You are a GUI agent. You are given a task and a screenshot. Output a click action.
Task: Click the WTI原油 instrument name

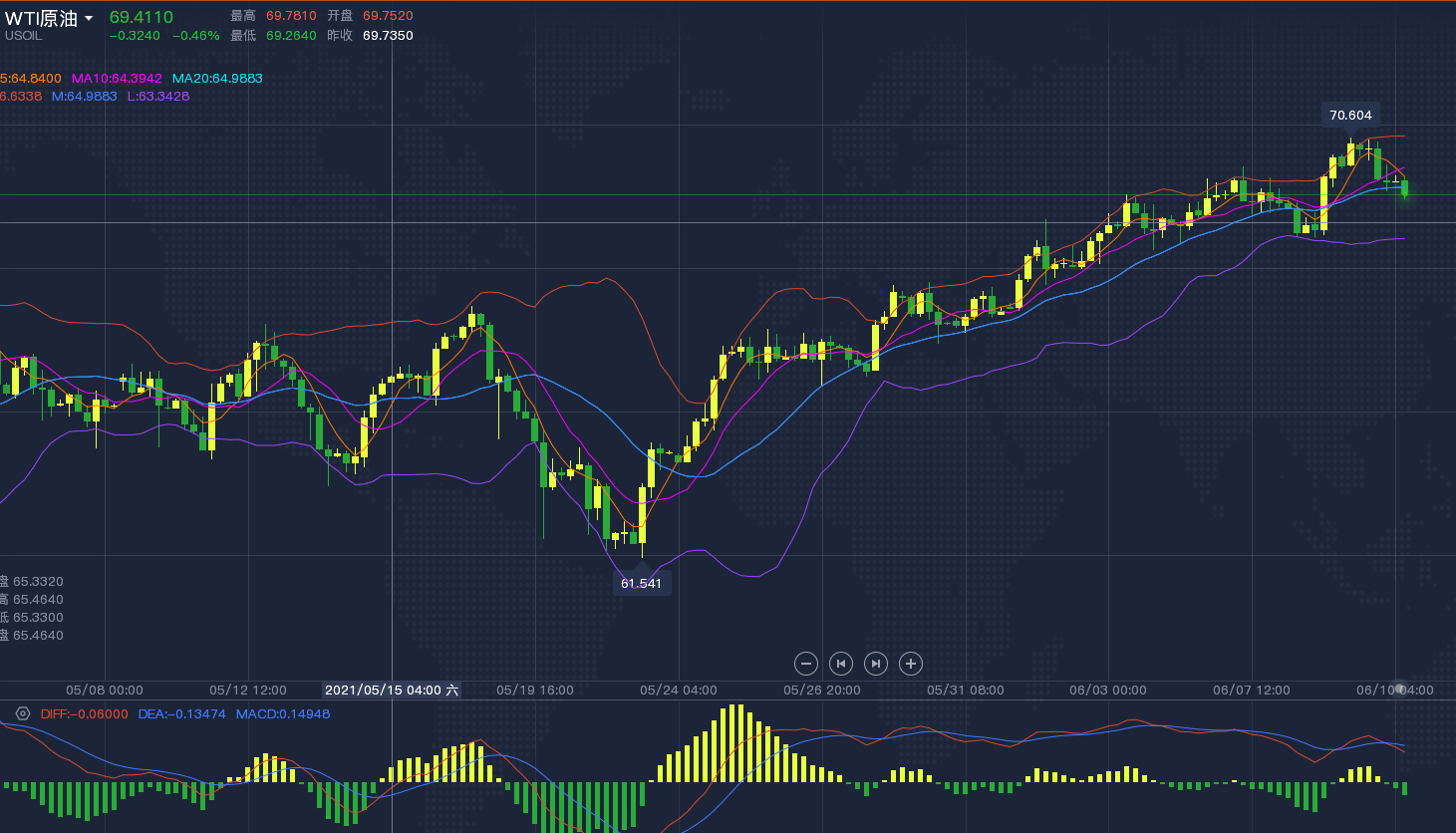pos(41,18)
